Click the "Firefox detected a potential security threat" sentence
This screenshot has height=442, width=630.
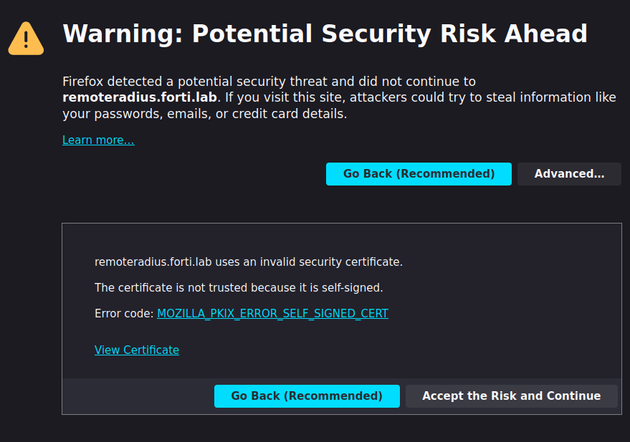coord(200,81)
